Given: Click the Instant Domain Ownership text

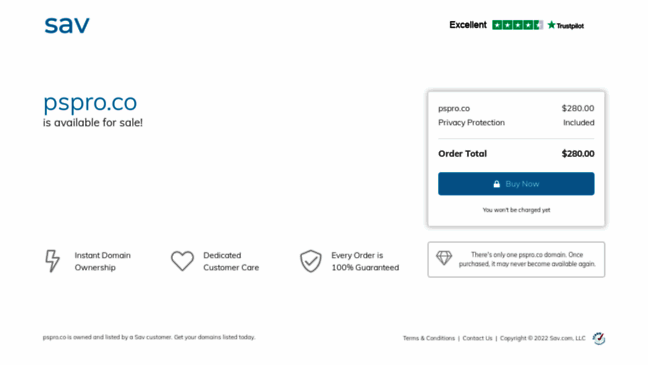Looking at the screenshot, I should pyautogui.click(x=102, y=261).
